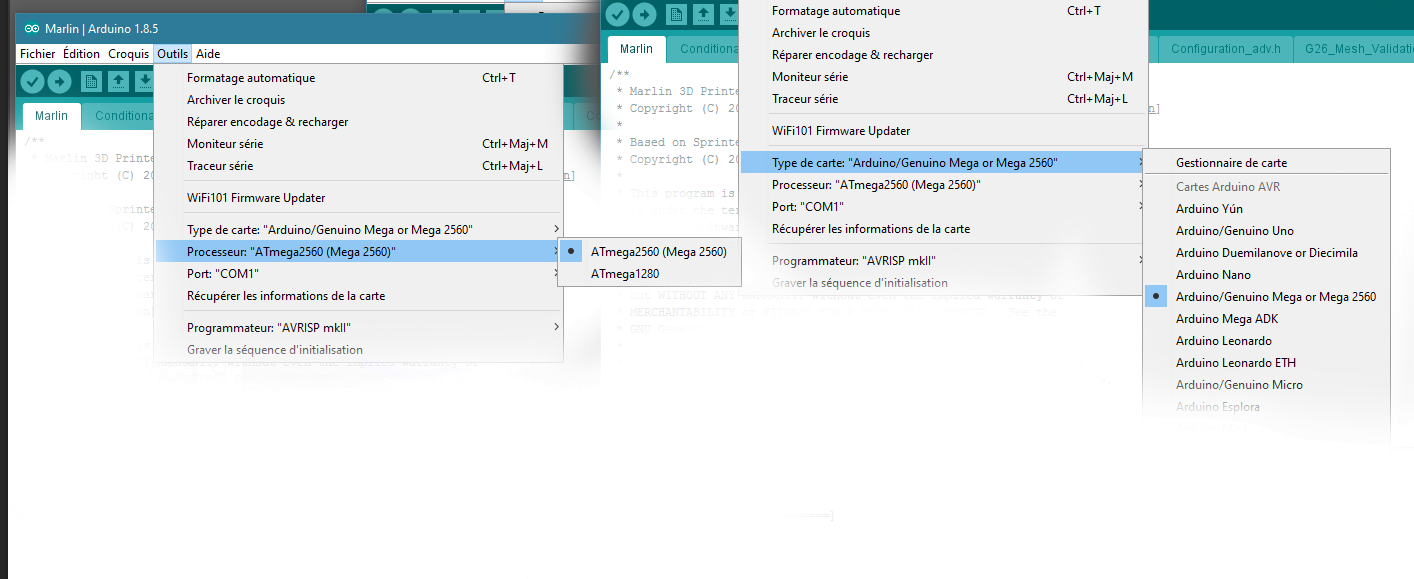This screenshot has width=1414, height=579.
Task: Click Upload arrow icon in right Arduino window
Action: pos(644,13)
